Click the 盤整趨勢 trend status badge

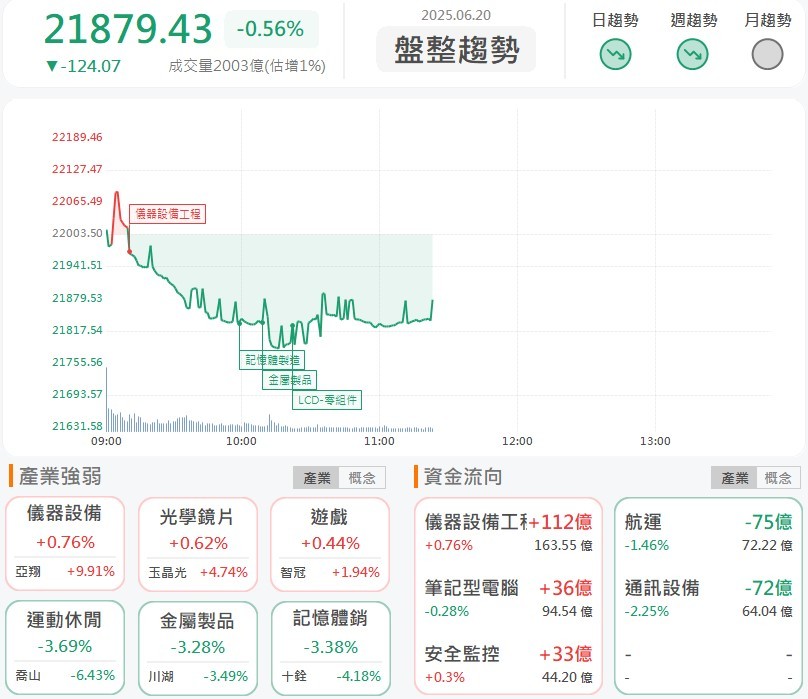click(x=456, y=49)
